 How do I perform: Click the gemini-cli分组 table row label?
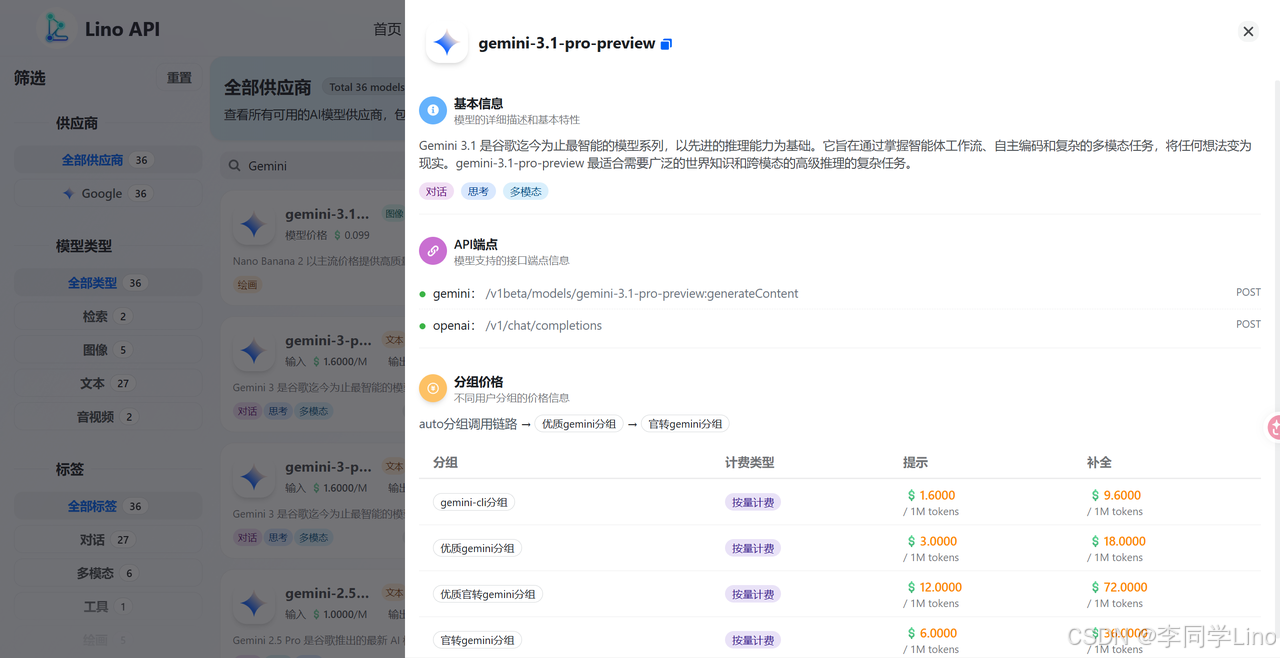[474, 502]
